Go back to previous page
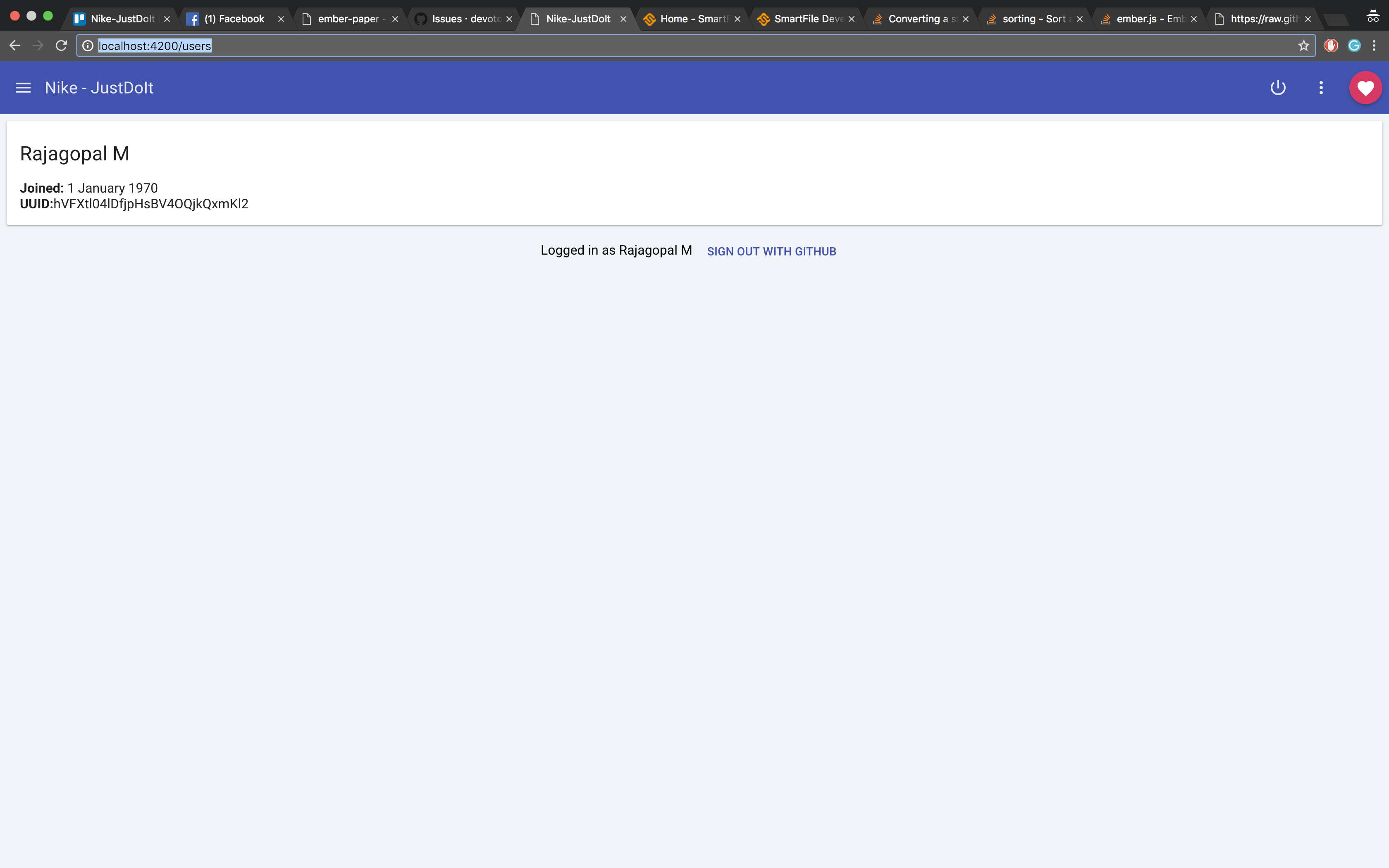 (15, 46)
